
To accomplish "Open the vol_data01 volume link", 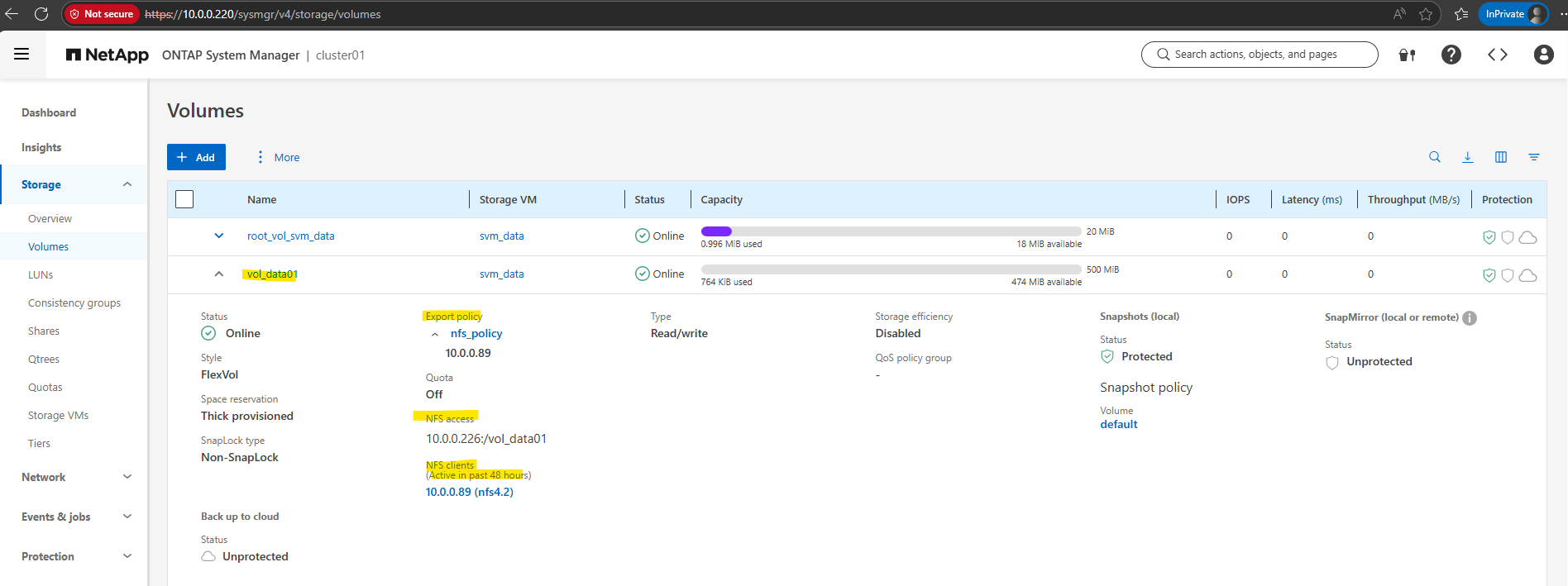I will [272, 274].
